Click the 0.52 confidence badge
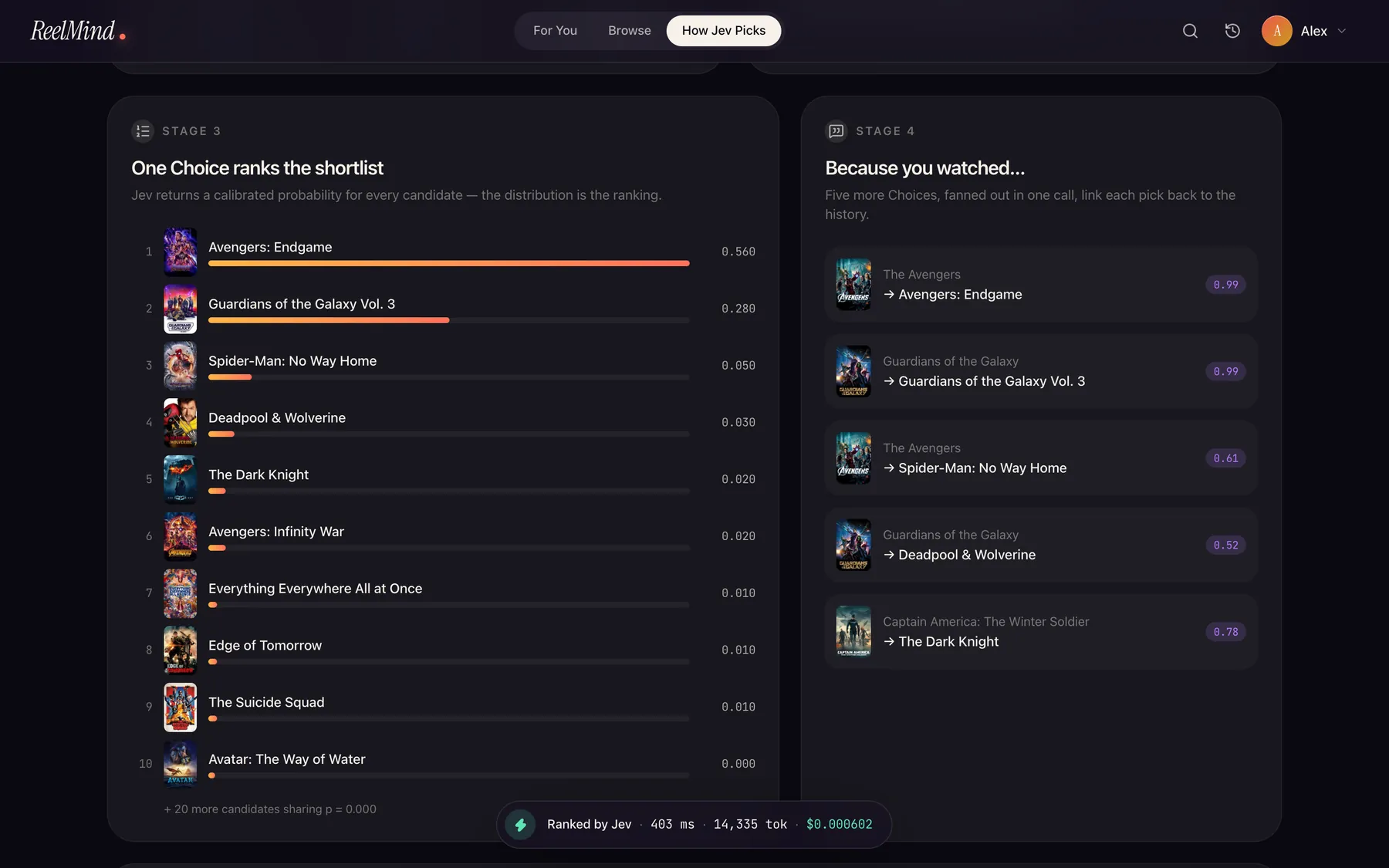This screenshot has width=1389, height=868. click(1225, 545)
